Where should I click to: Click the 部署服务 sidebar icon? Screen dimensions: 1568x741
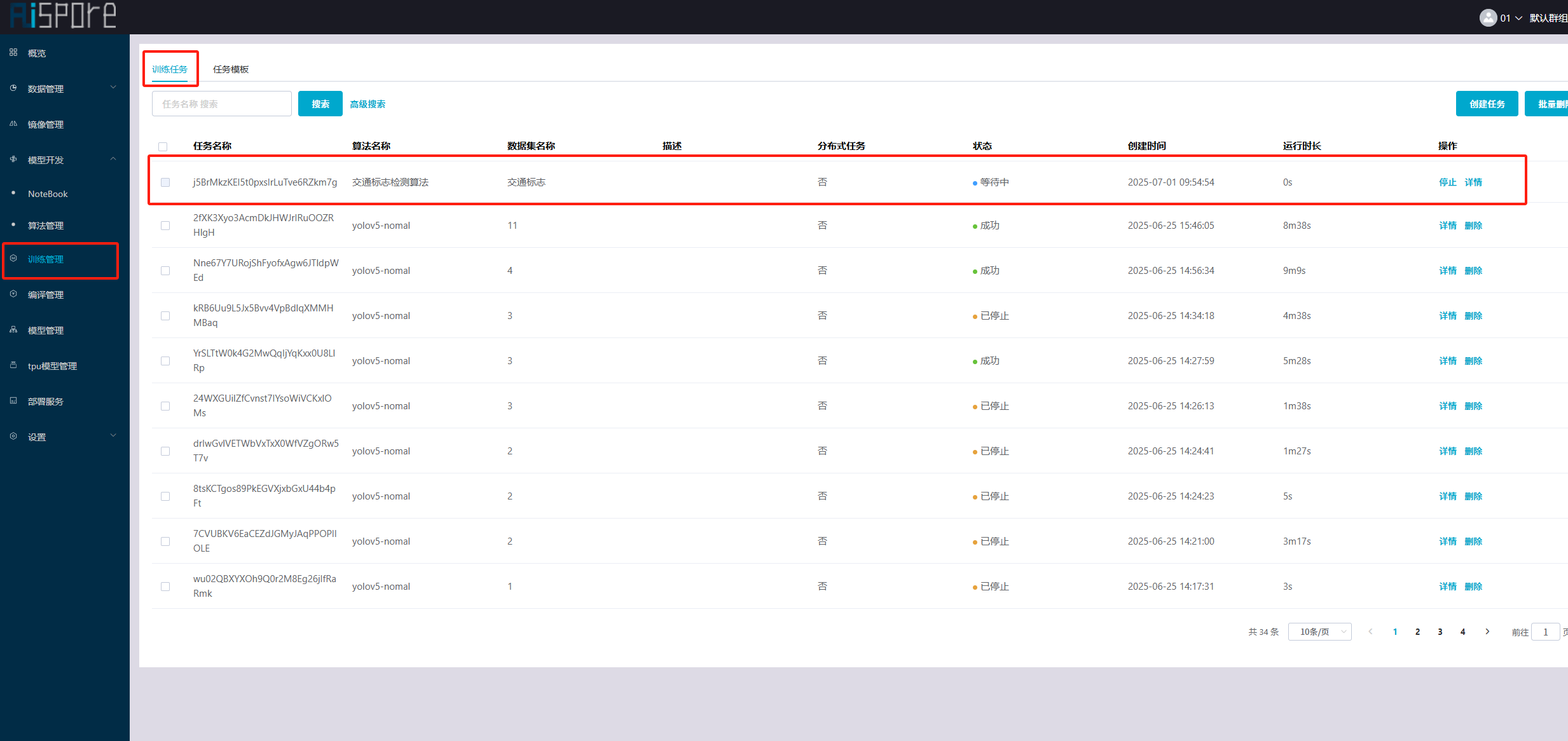click(x=13, y=401)
